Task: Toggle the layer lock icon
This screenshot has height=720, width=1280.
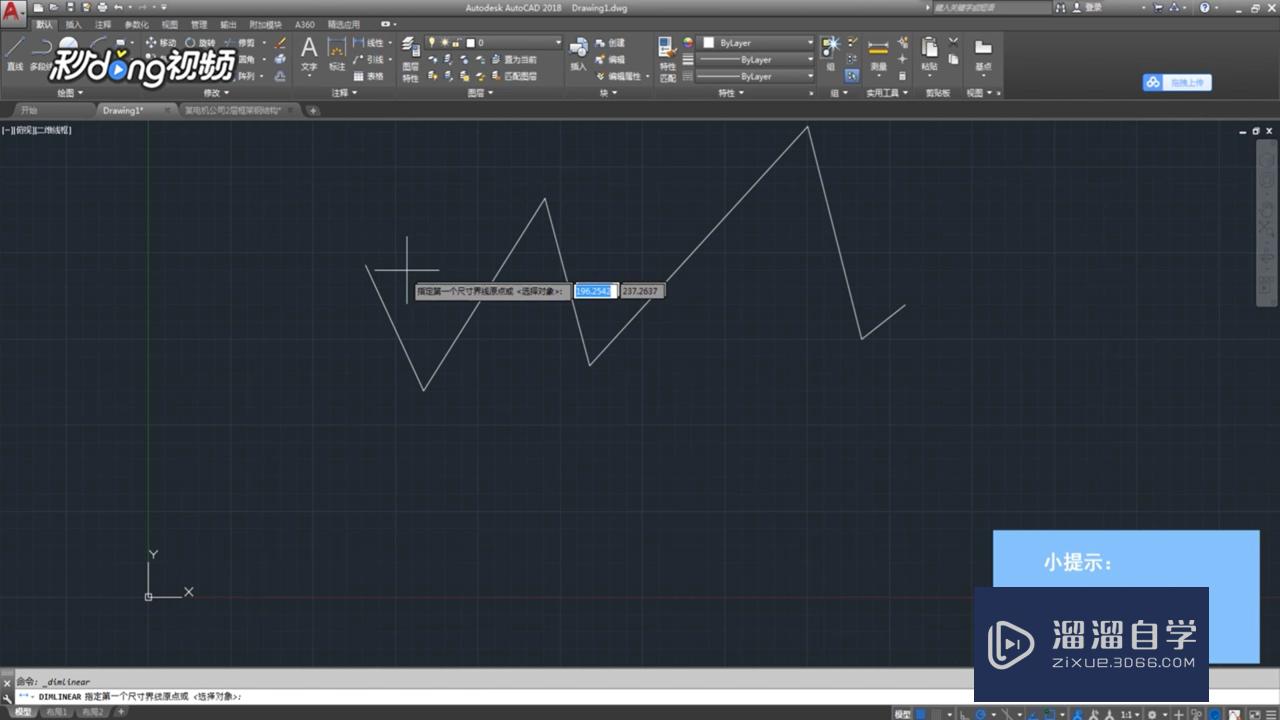Action: tap(456, 43)
